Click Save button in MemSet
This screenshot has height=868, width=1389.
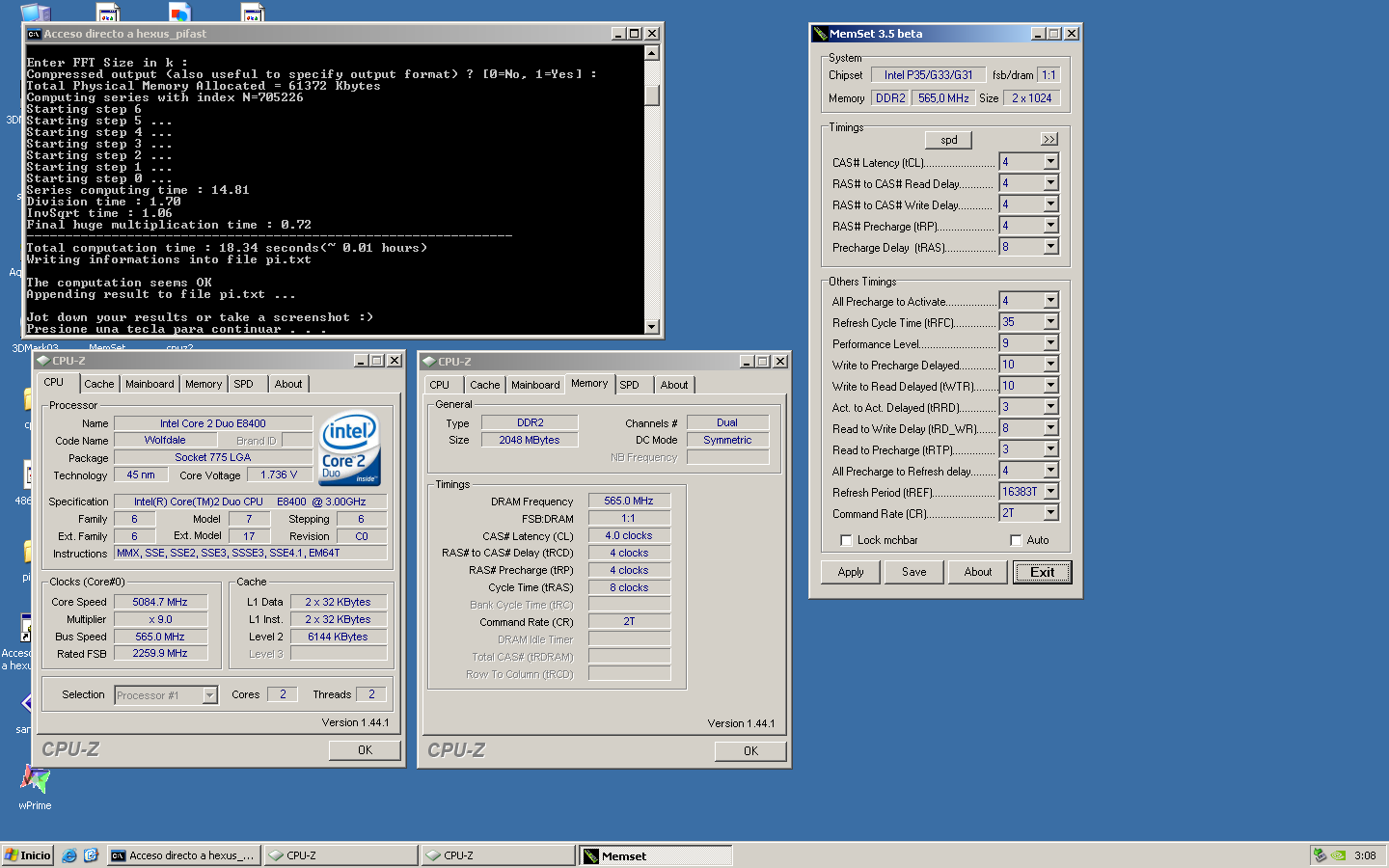[x=914, y=572]
